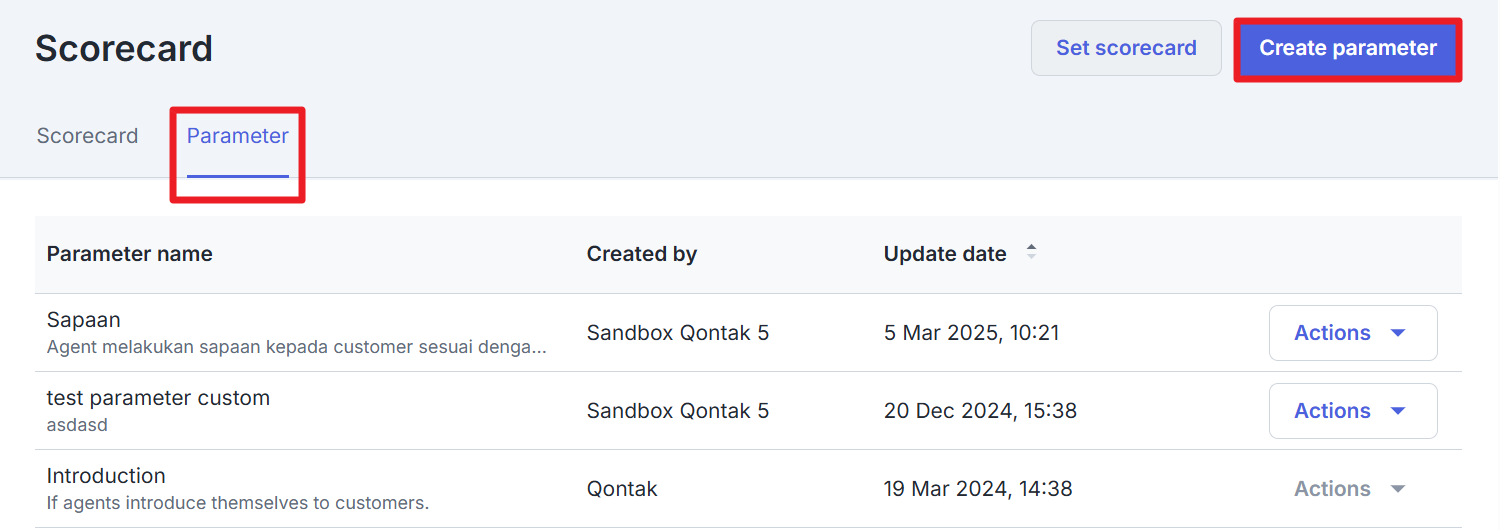This screenshot has height=530, width=1500.
Task: Select the test parameter custom name
Action: click(158, 398)
